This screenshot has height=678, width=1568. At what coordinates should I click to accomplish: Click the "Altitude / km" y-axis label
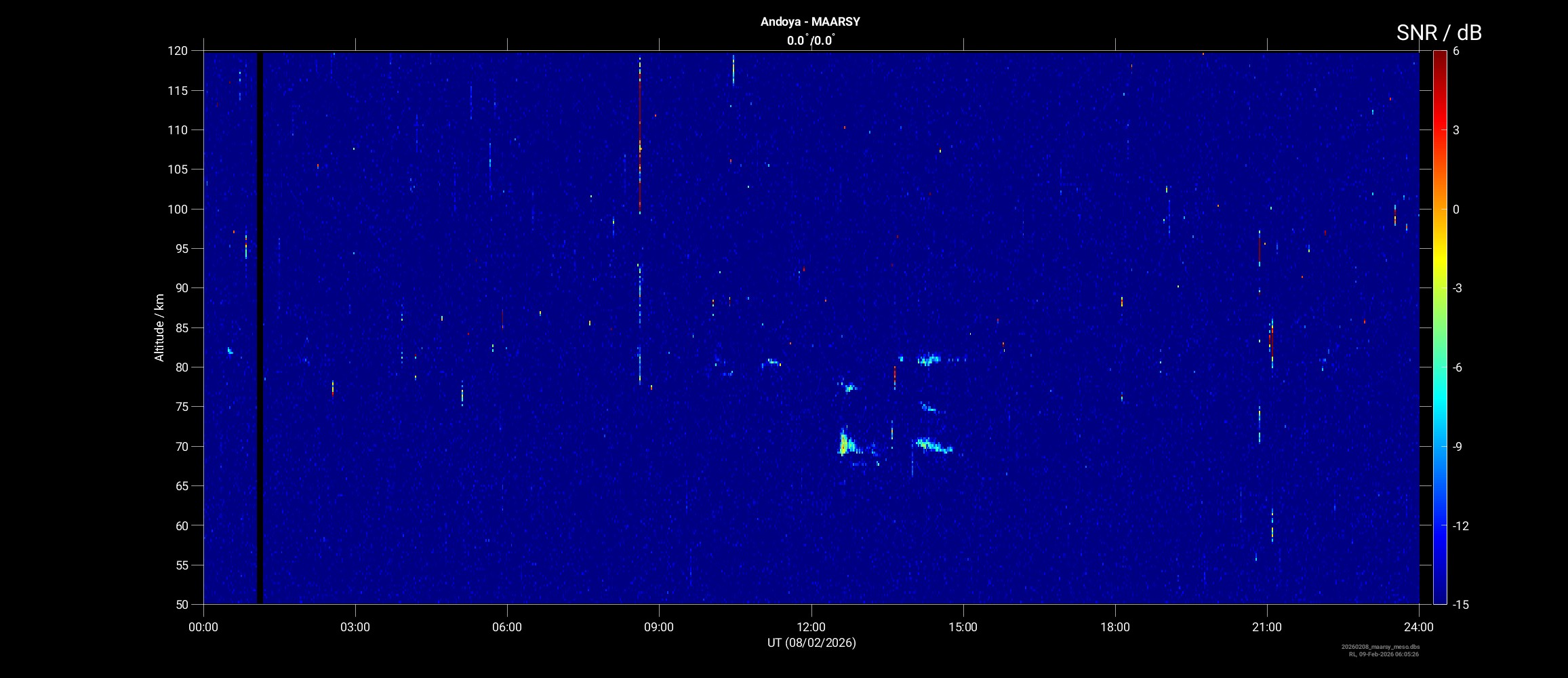click(x=159, y=327)
